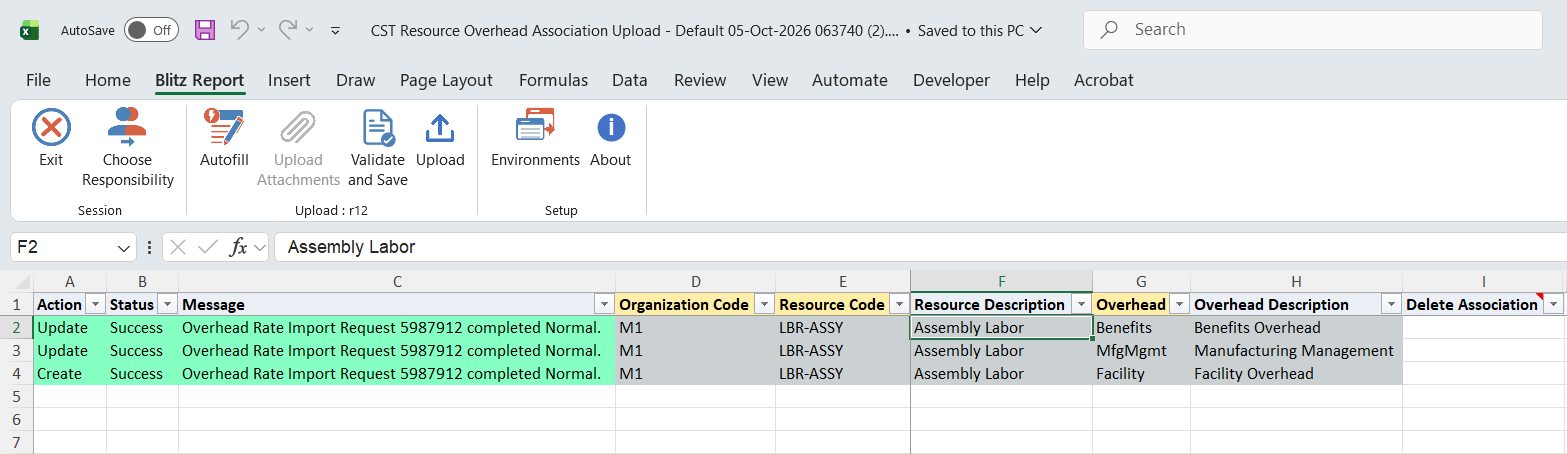Open the File tab
This screenshot has width=1567, height=454.
pos(38,80)
